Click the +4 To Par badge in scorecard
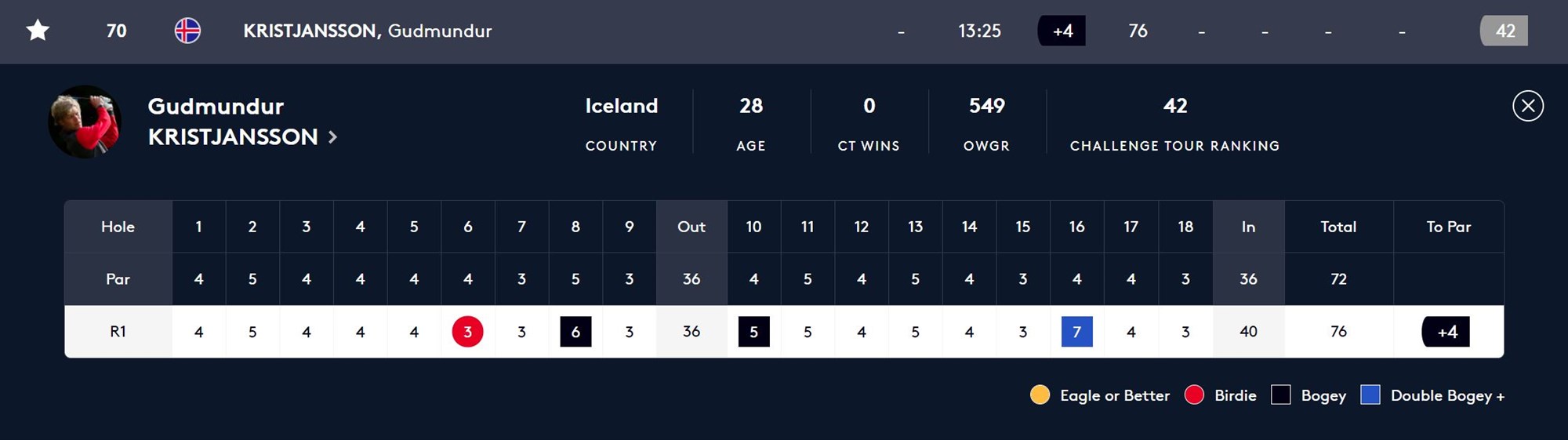Screen dimensions: 1568x440 1446,332
